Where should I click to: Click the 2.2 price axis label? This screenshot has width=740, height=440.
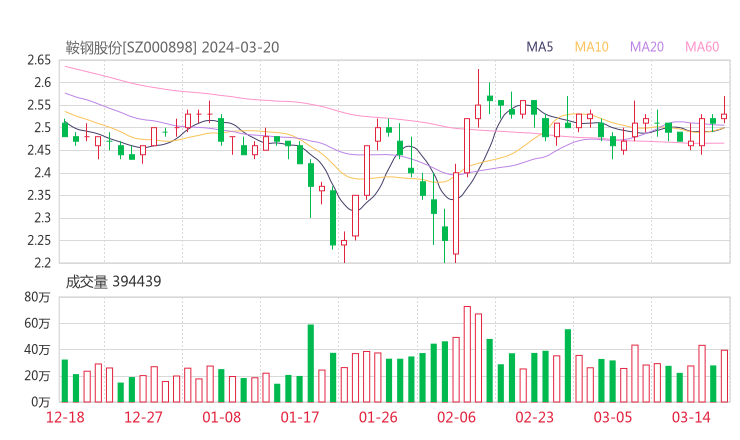(x=42, y=263)
